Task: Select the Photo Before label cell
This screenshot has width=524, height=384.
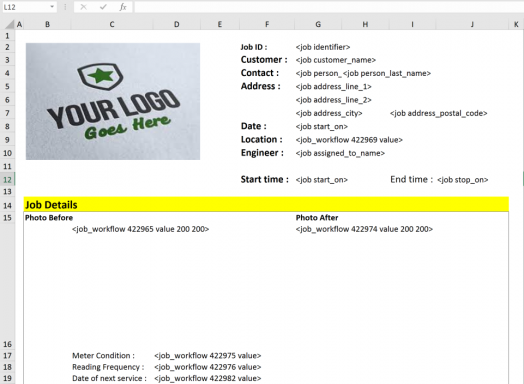Action: click(49, 218)
